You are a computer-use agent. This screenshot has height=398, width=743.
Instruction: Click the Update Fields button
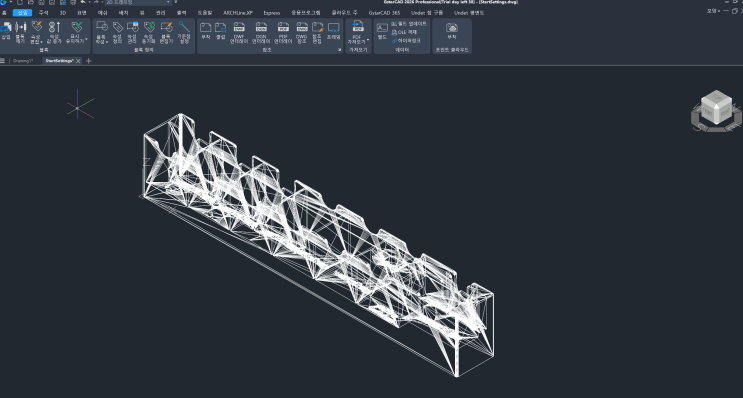tap(409, 24)
